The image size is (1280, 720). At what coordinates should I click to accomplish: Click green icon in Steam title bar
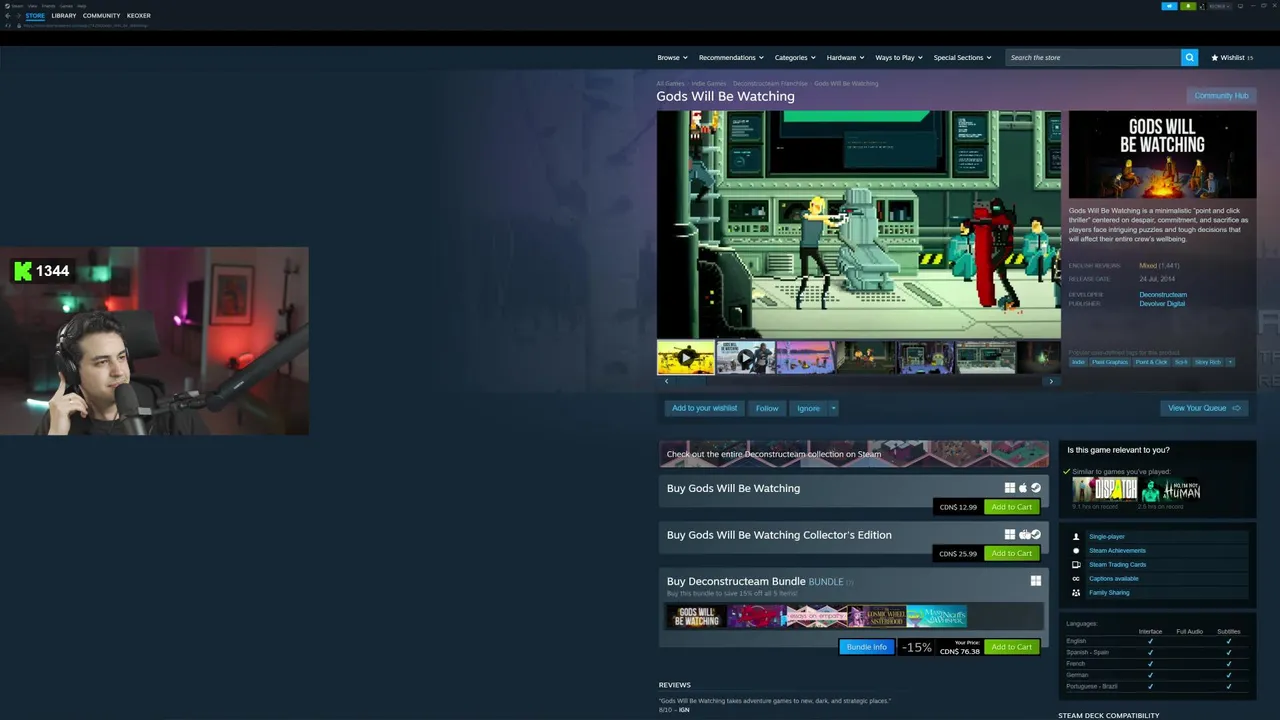1188,6
